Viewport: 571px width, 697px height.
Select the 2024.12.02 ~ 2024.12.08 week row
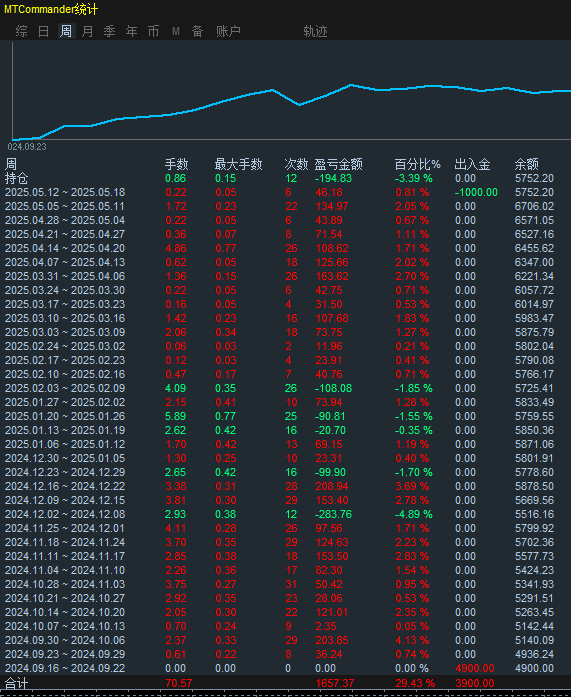(285, 514)
